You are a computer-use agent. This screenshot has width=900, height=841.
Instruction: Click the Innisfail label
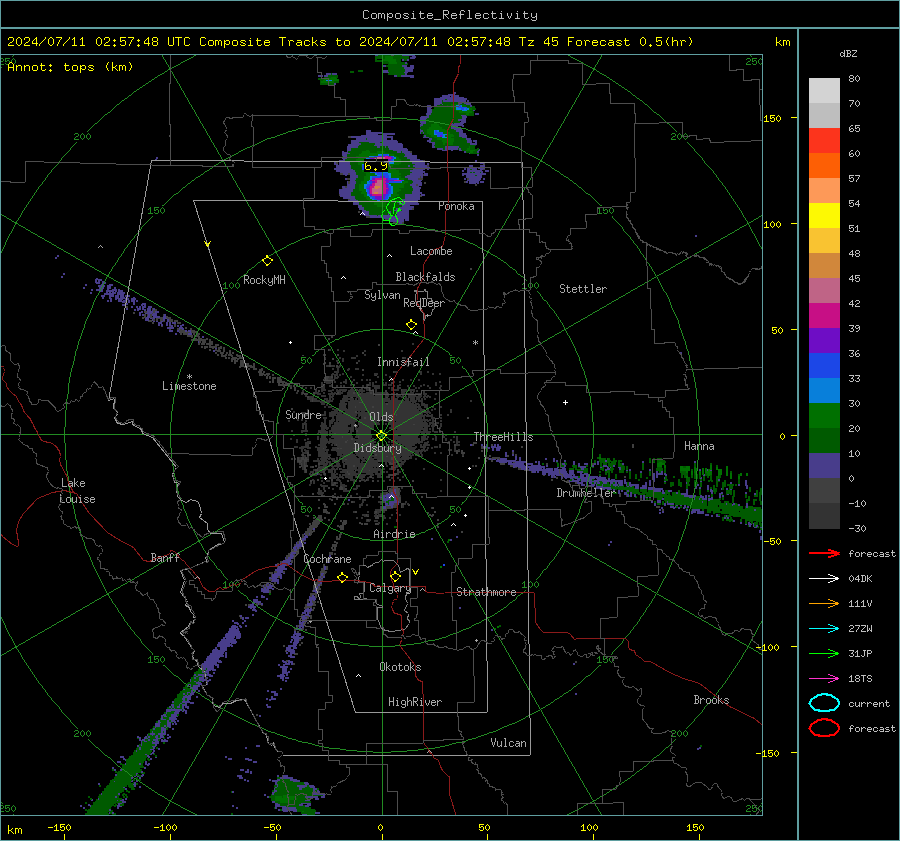(x=403, y=362)
